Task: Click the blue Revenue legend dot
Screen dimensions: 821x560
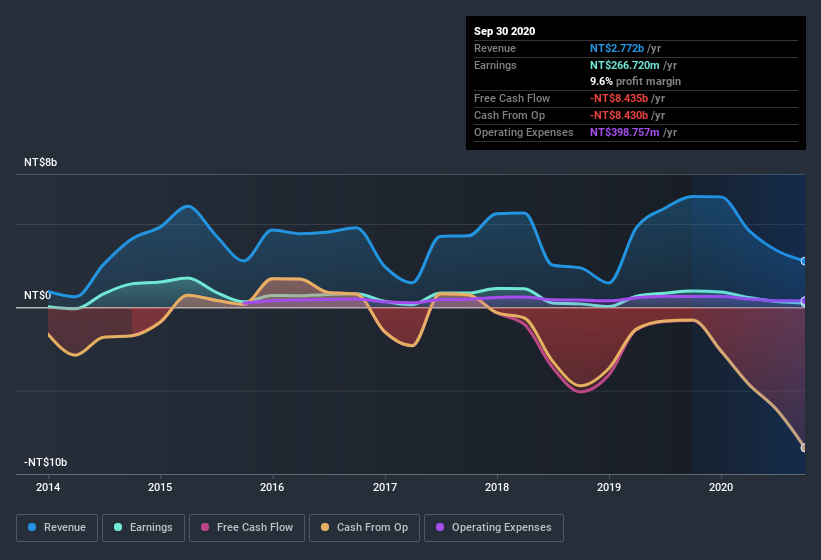Action: [x=33, y=527]
